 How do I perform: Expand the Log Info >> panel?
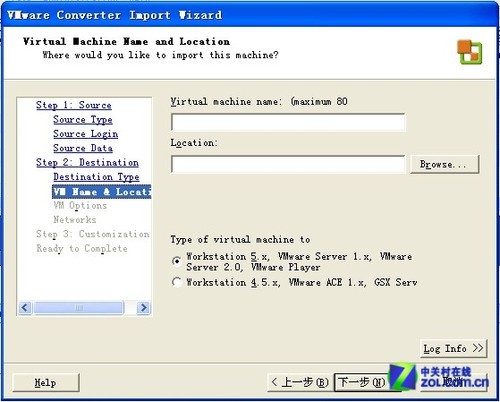[453, 349]
